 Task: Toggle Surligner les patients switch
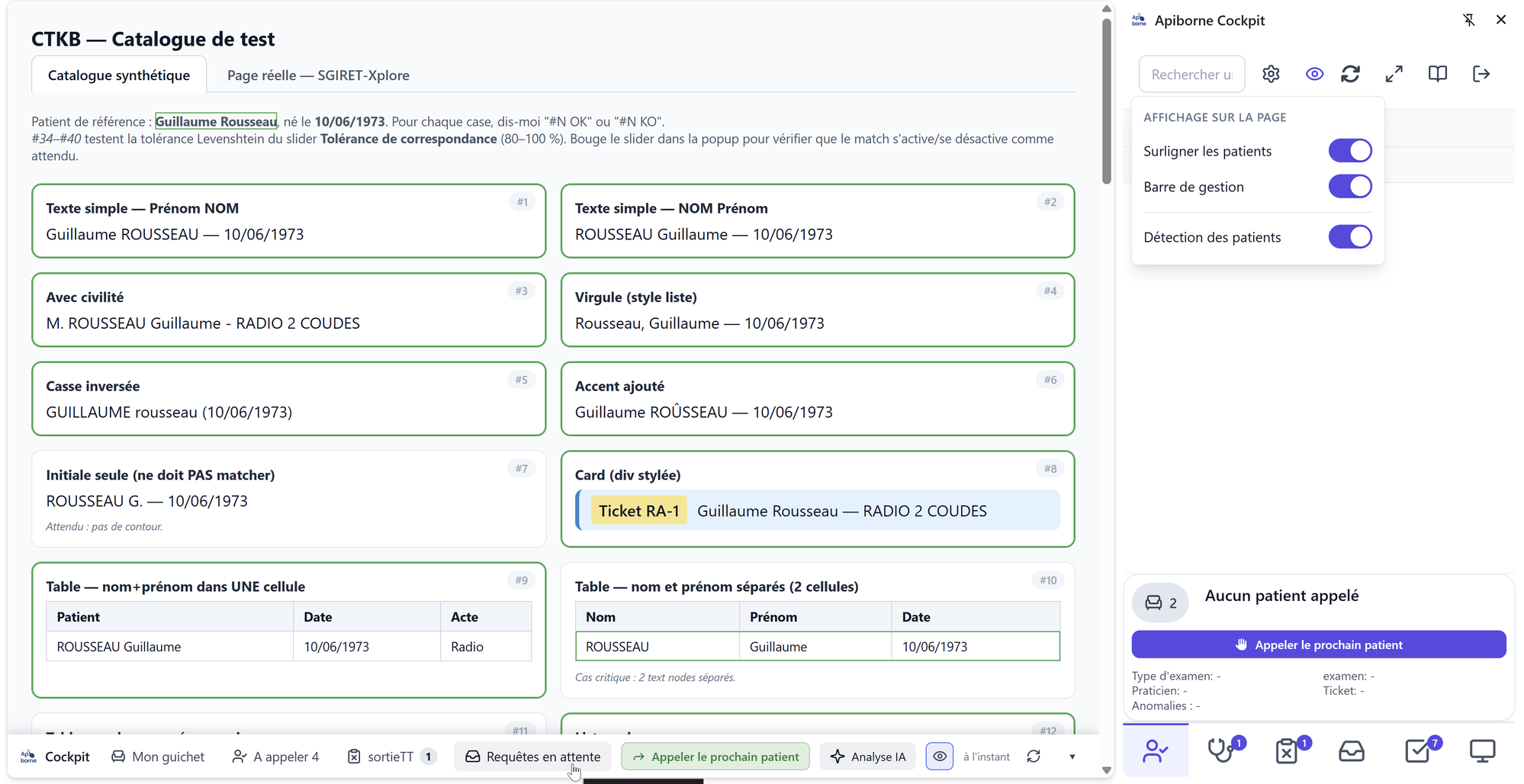pos(1350,151)
